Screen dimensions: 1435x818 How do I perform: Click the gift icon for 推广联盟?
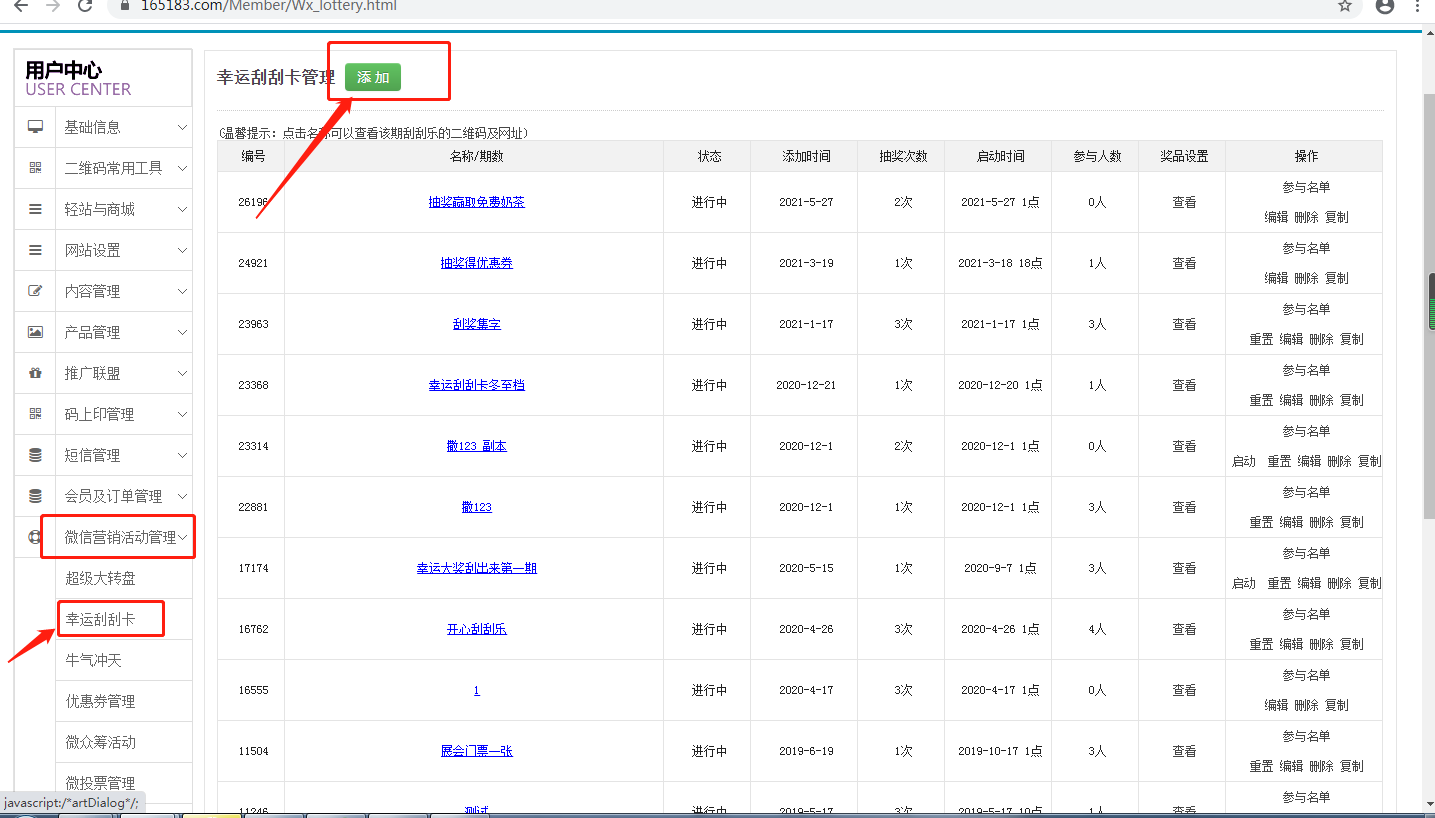(x=35, y=373)
